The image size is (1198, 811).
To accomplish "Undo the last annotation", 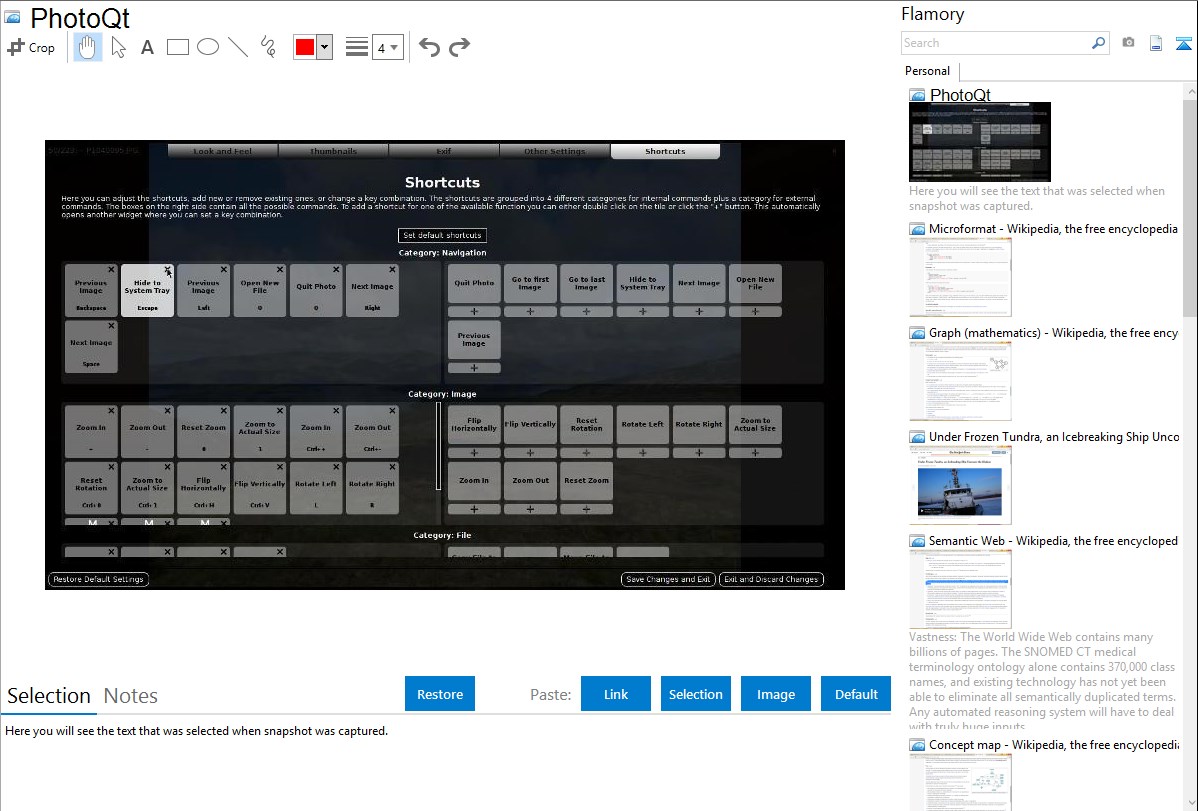I will pos(429,47).
